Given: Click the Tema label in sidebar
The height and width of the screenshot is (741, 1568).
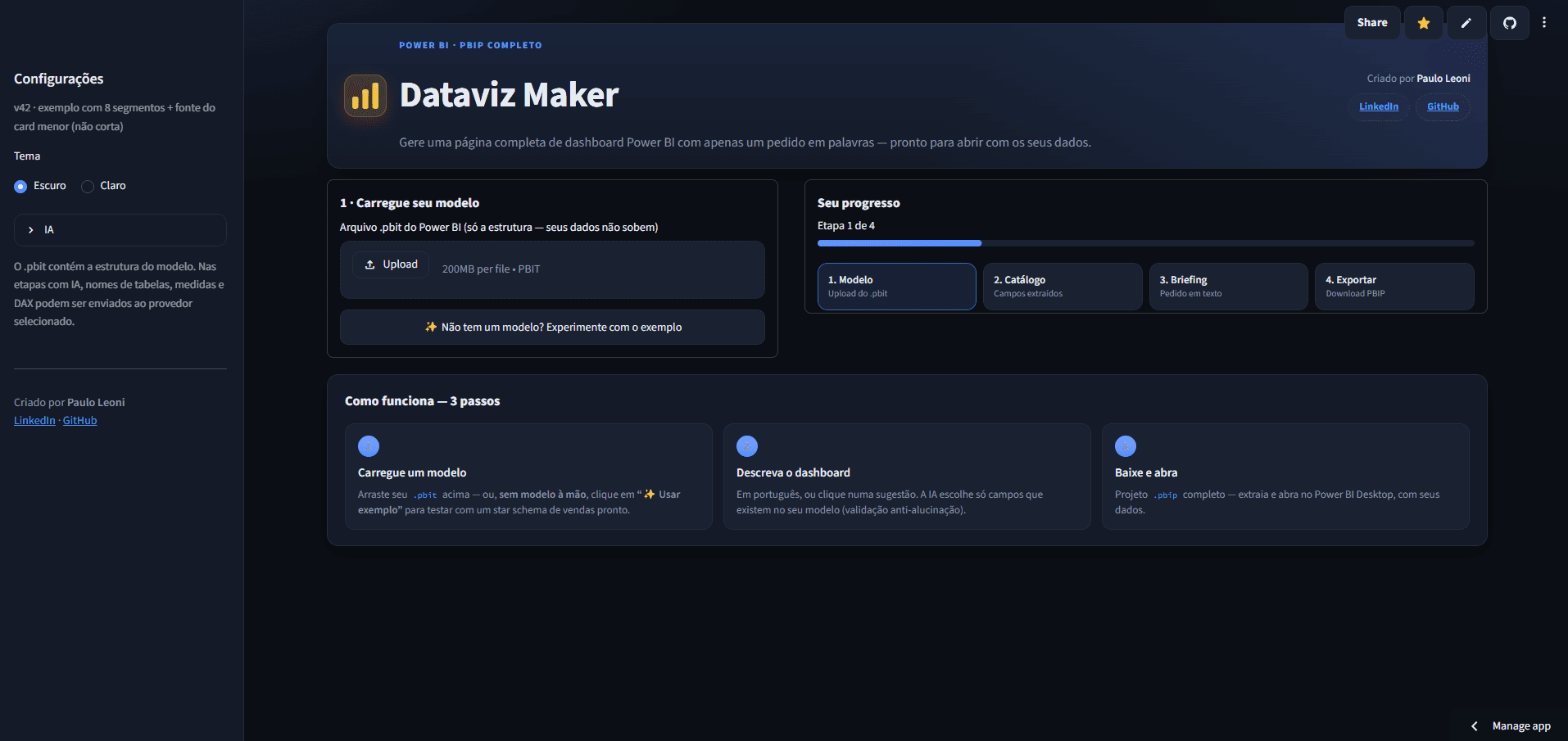Looking at the screenshot, I should [27, 156].
